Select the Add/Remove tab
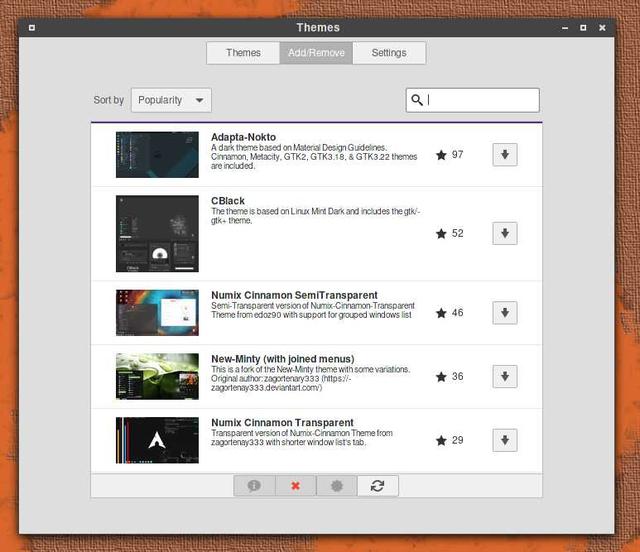The height and width of the screenshot is (552, 640). tap(316, 53)
